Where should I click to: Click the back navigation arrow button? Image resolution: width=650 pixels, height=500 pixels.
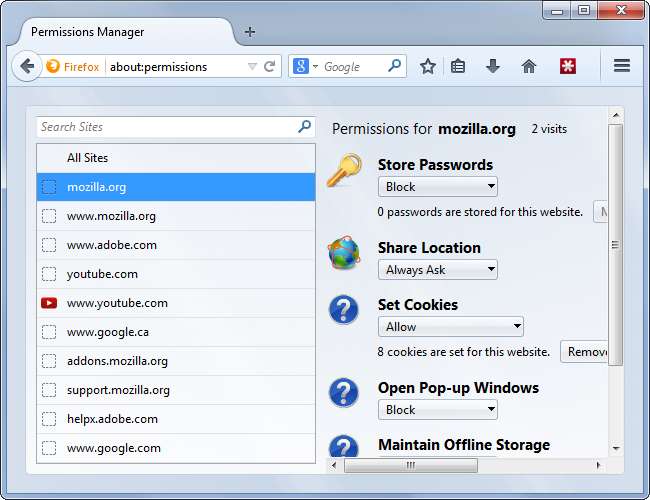coord(27,67)
